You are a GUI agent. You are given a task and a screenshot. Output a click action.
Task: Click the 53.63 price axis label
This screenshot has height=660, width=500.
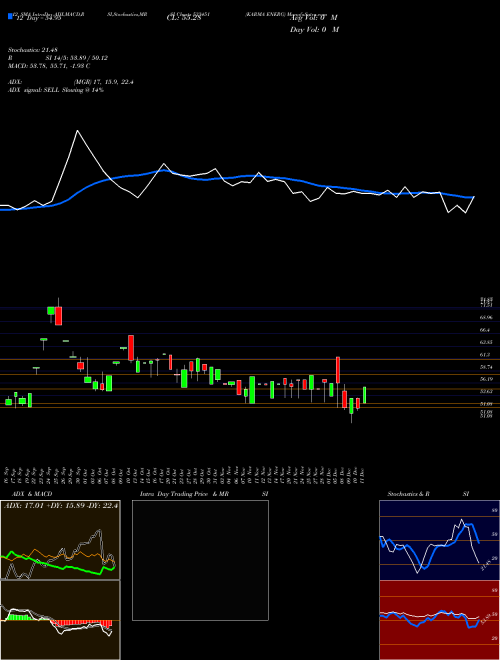(486, 391)
